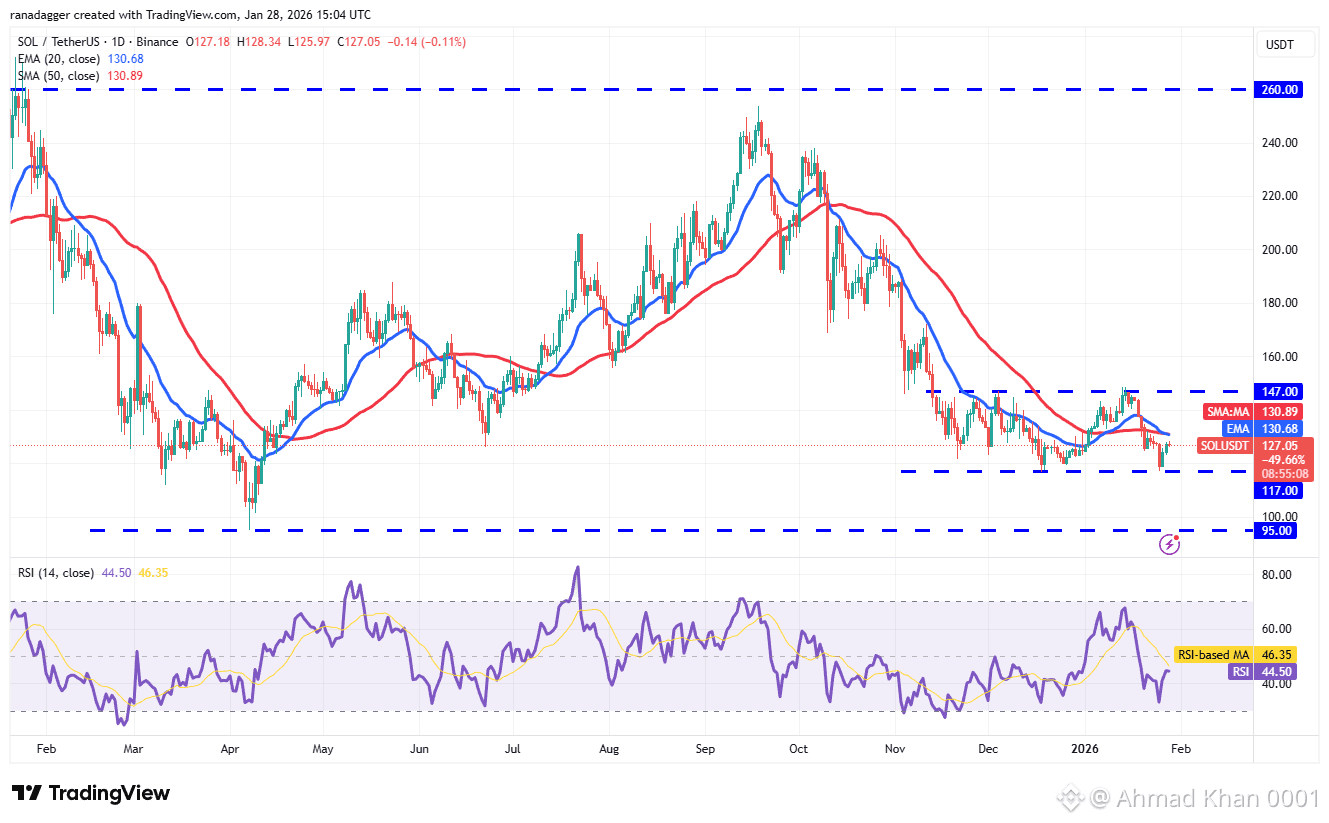Click the Binance logo beside Ahmad Khan watermark
Image resolution: width=1329 pixels, height=823 pixels.
tap(1071, 798)
